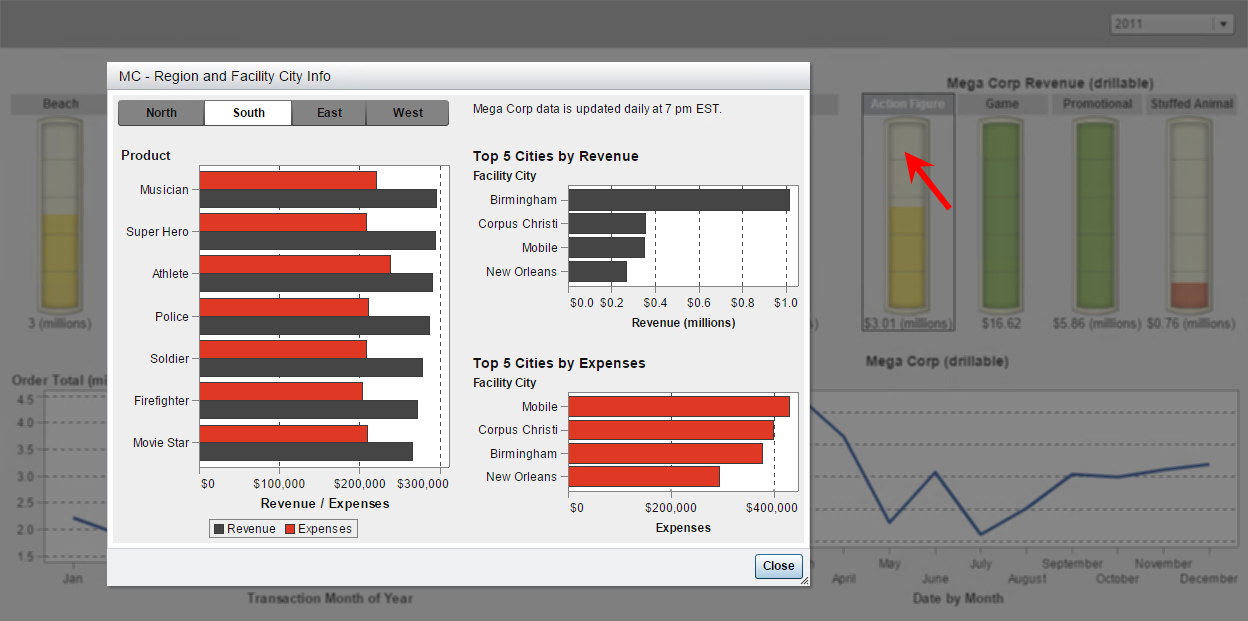1248x621 pixels.
Task: Click the Mobile expenses bar
Action: pos(678,406)
